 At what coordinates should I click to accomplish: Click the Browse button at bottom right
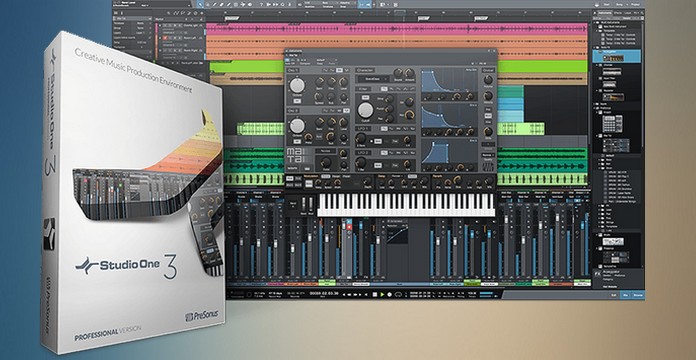[639, 295]
